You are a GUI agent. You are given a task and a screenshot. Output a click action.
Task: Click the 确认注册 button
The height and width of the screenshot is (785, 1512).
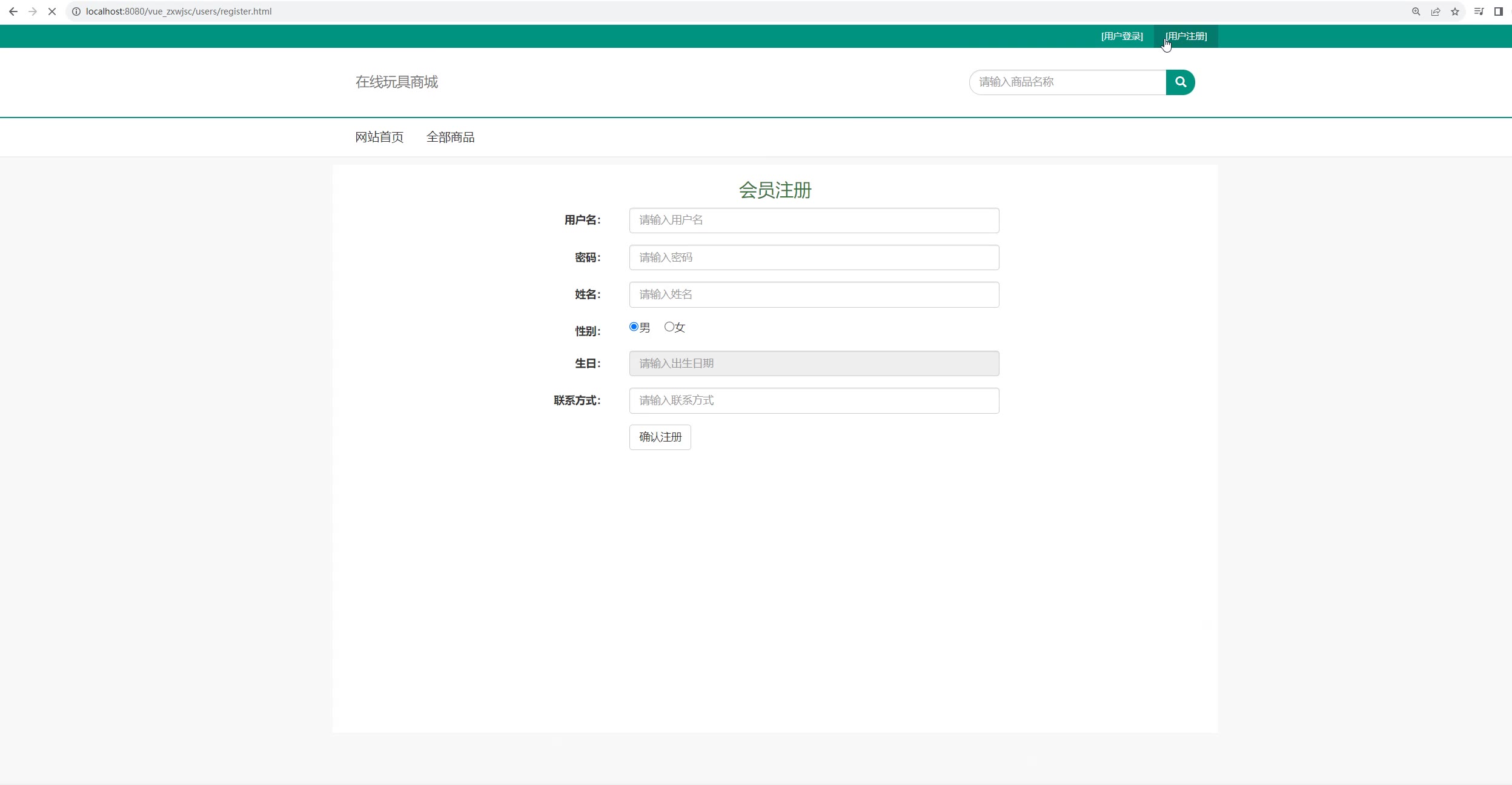click(x=660, y=437)
